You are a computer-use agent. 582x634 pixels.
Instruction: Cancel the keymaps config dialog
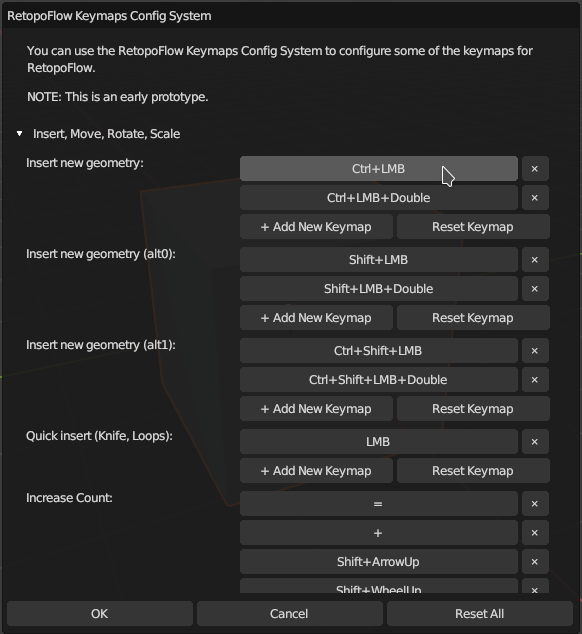pyautogui.click(x=289, y=614)
